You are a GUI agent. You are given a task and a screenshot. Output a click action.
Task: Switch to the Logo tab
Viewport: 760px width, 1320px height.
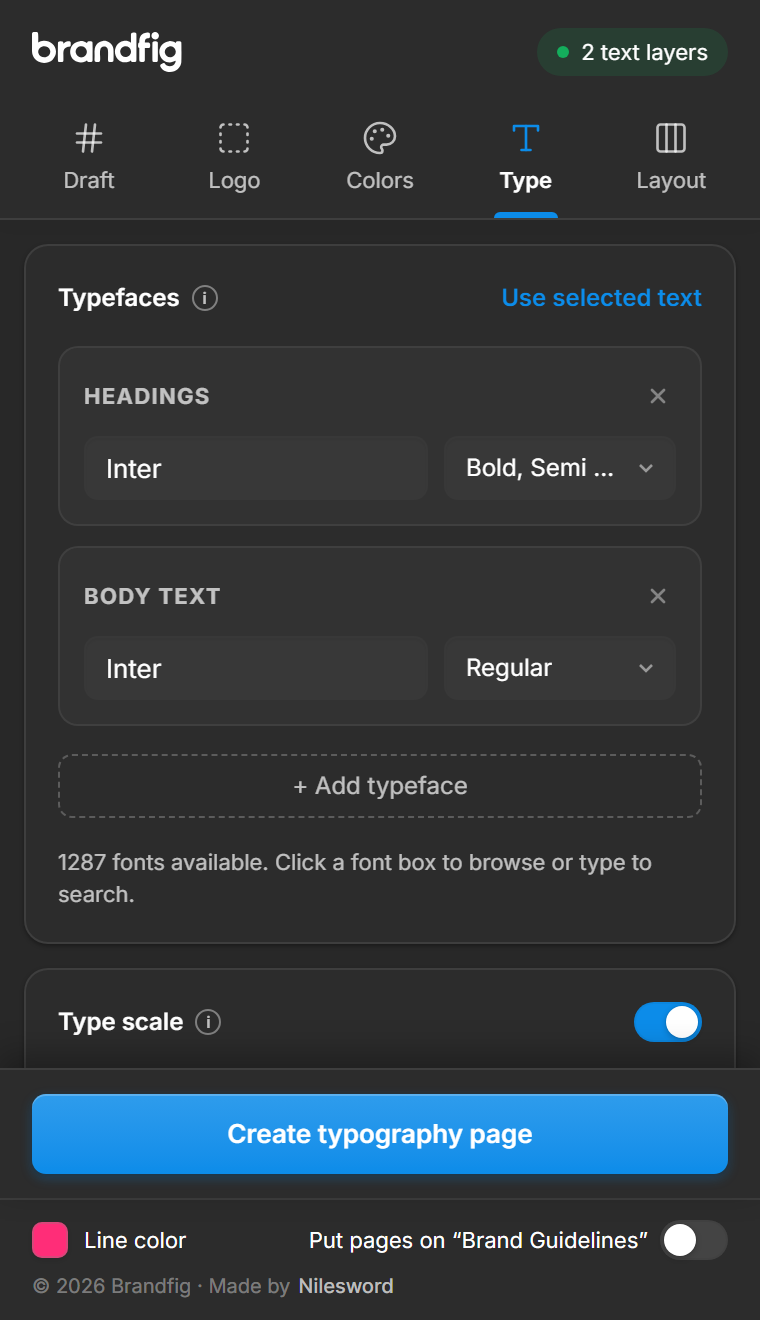pyautogui.click(x=234, y=158)
